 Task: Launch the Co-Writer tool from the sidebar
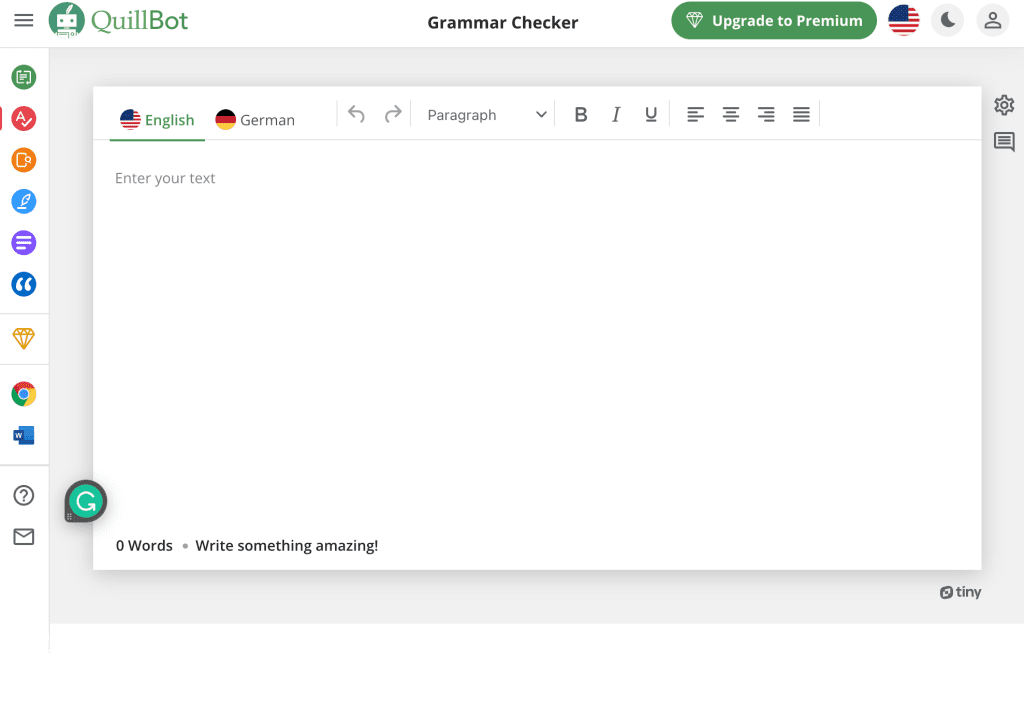(23, 201)
